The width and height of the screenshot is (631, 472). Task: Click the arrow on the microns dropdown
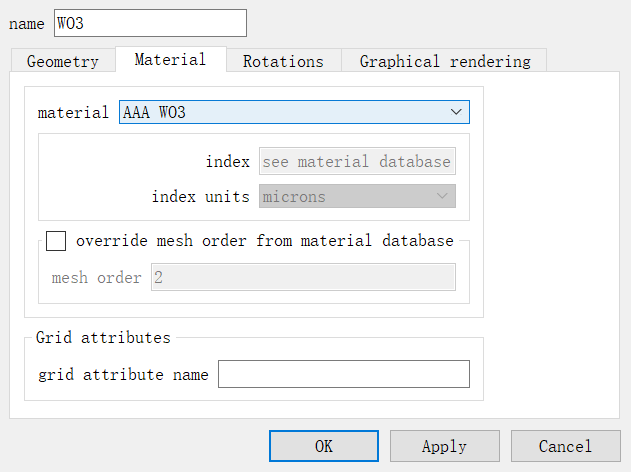442,197
